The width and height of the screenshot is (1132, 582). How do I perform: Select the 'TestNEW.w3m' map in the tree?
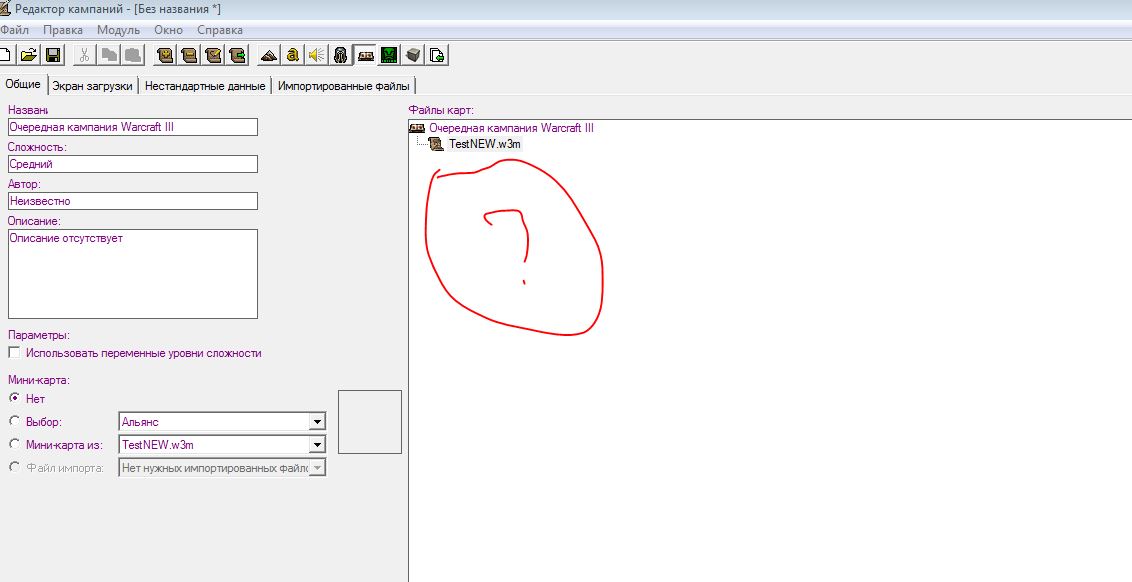(484, 144)
